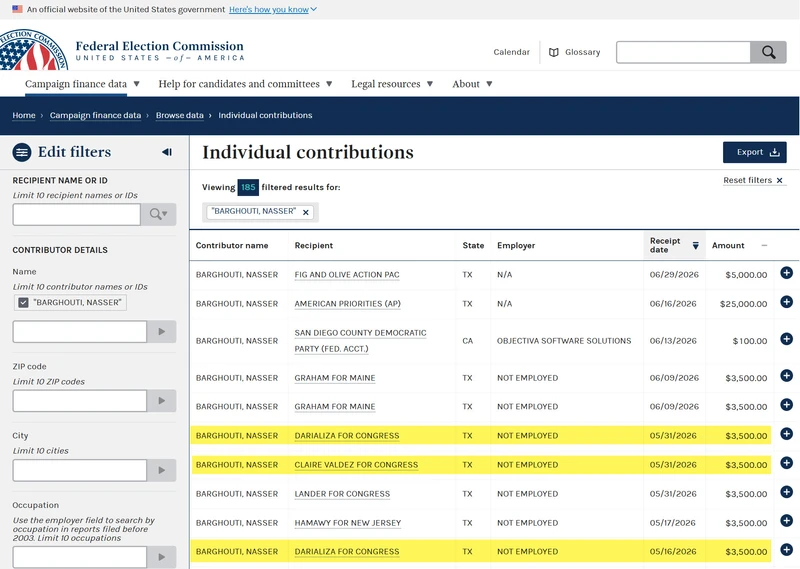Collapse the Edit filters panel arrow
800x569 pixels.
tap(167, 152)
